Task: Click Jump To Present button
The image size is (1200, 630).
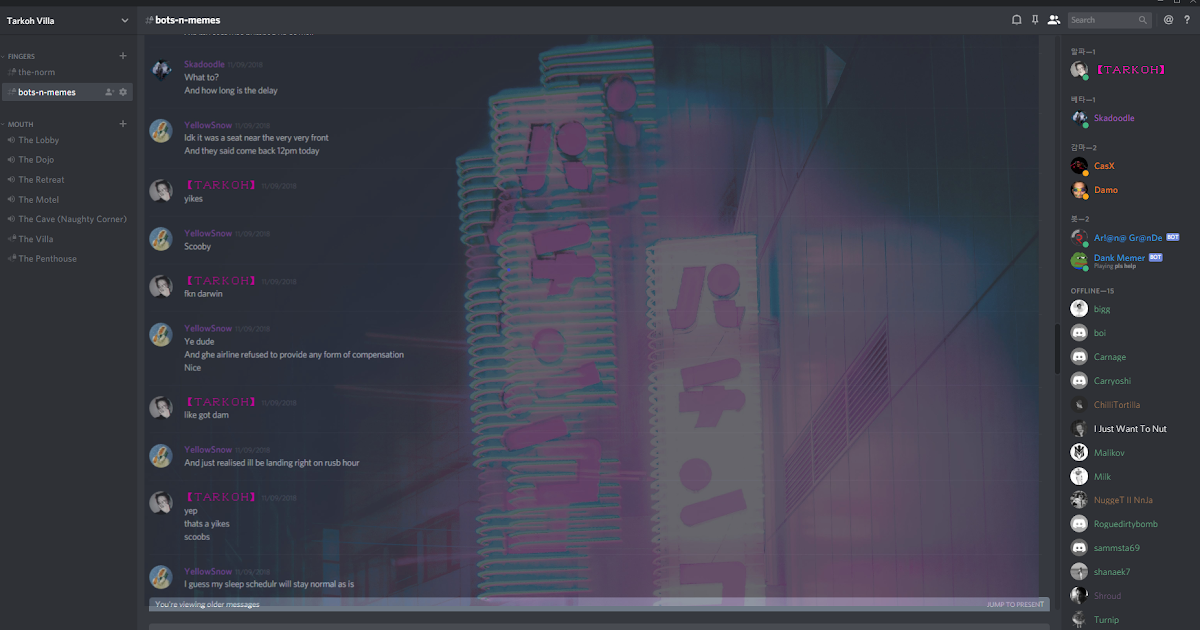Action: coord(1015,605)
